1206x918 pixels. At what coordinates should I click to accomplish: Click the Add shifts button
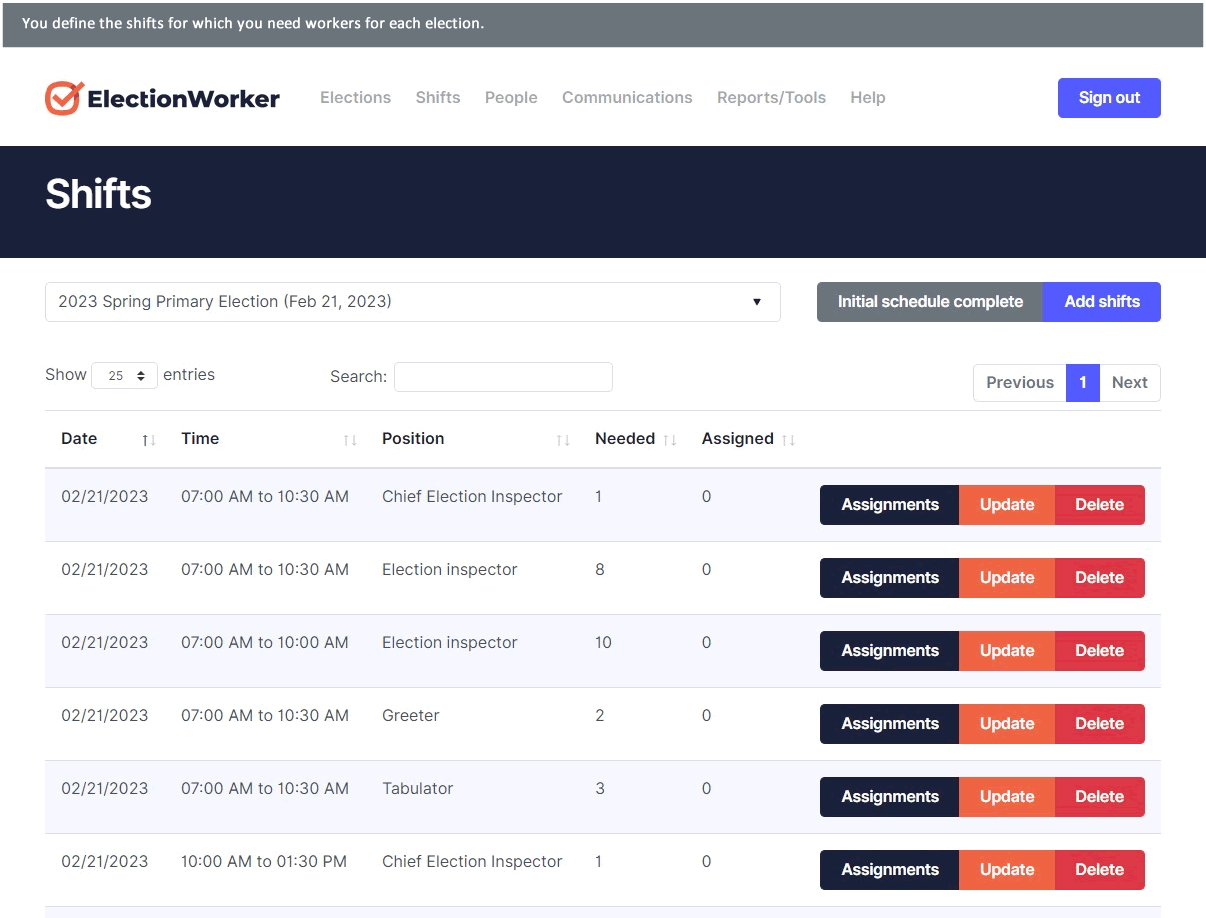(1101, 302)
